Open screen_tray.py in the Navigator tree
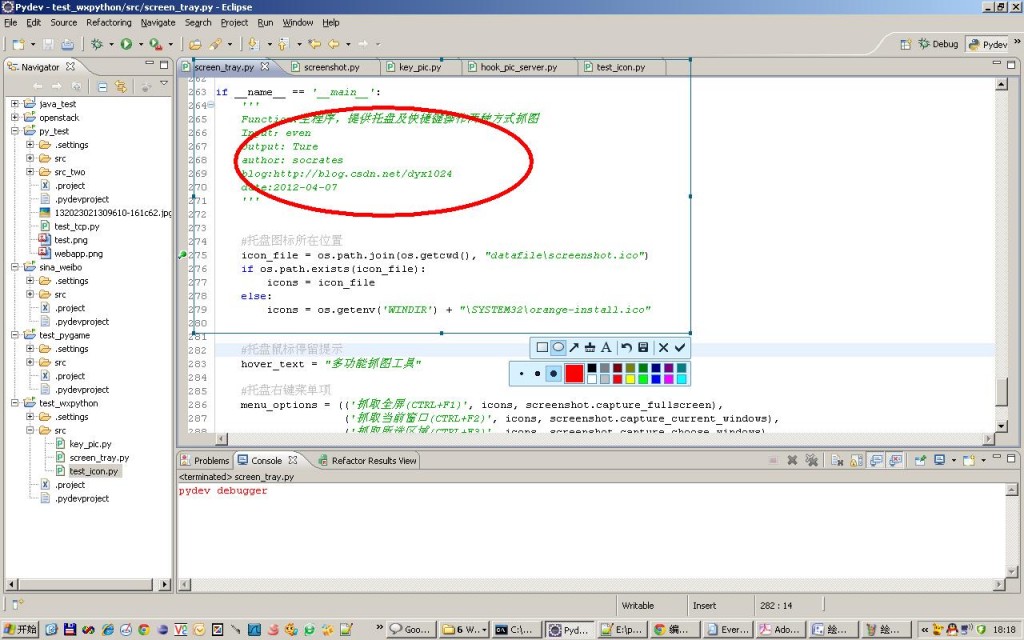Image resolution: width=1024 pixels, height=640 pixels. [x=99, y=458]
